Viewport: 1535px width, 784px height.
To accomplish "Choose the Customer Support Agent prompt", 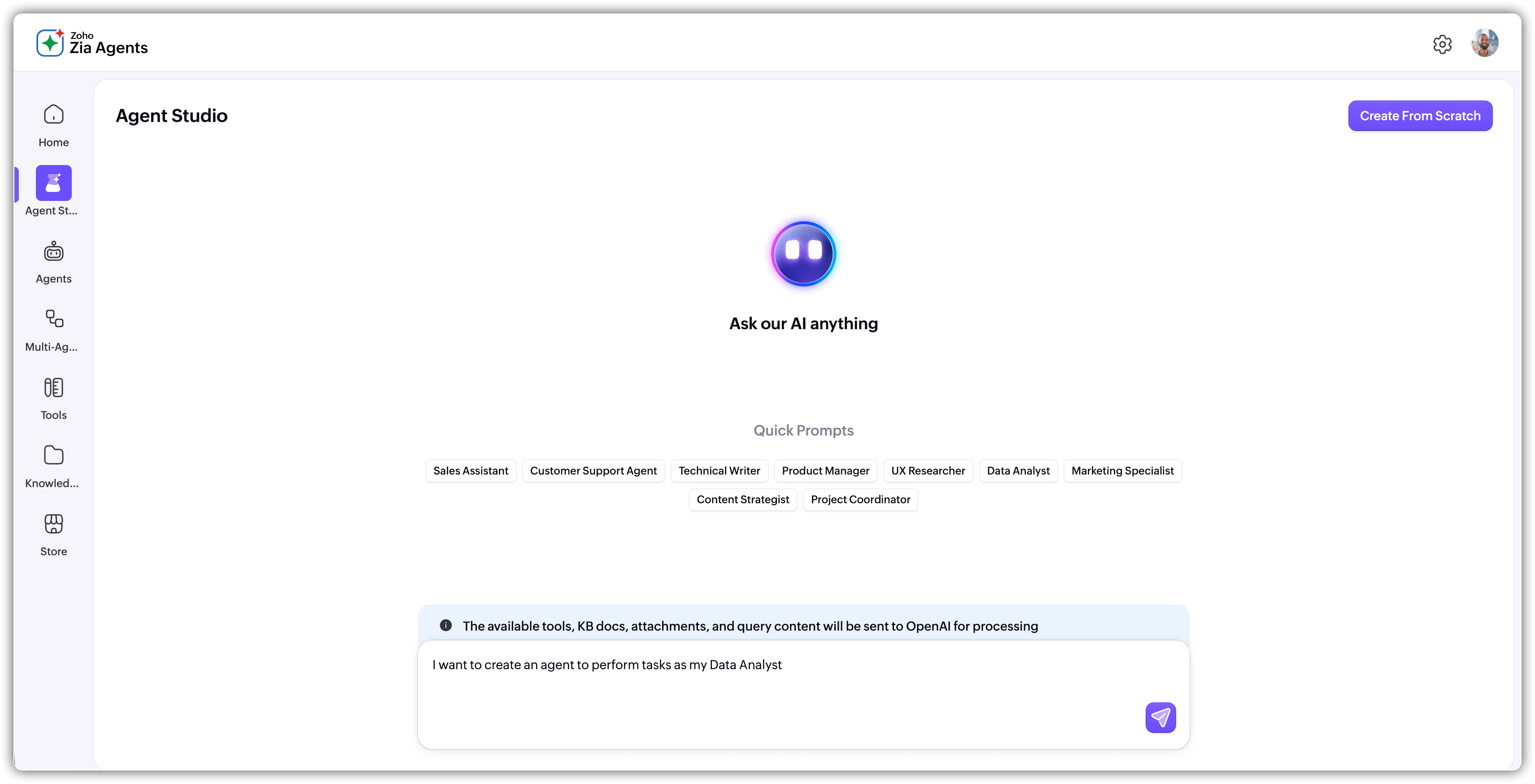I will click(x=593, y=470).
